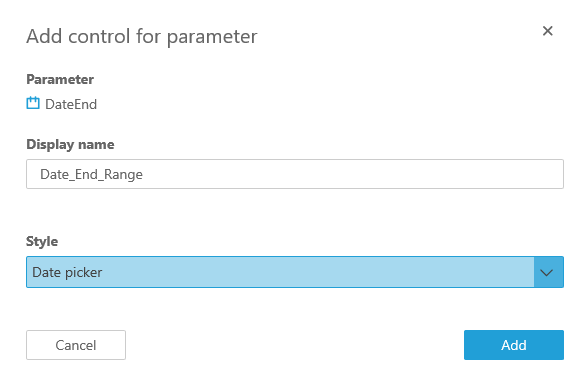584x374 pixels.
Task: Click the calendar icon beside DateEnd
Action: click(x=33, y=103)
